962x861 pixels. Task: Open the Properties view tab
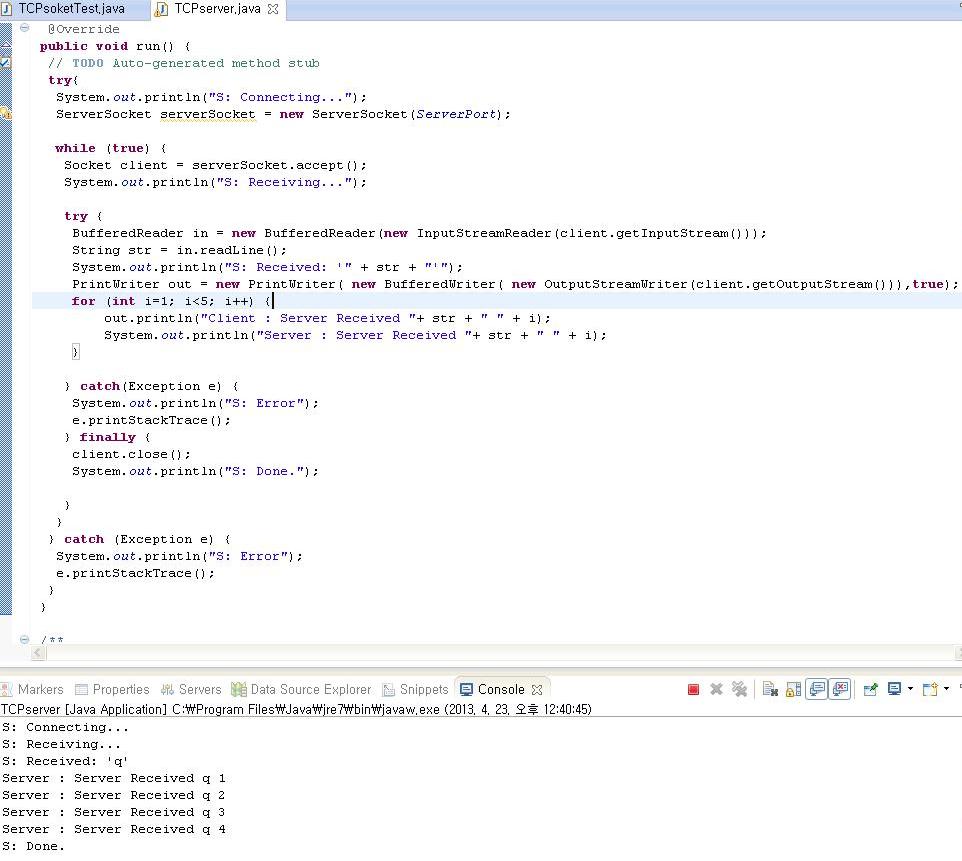(112, 689)
